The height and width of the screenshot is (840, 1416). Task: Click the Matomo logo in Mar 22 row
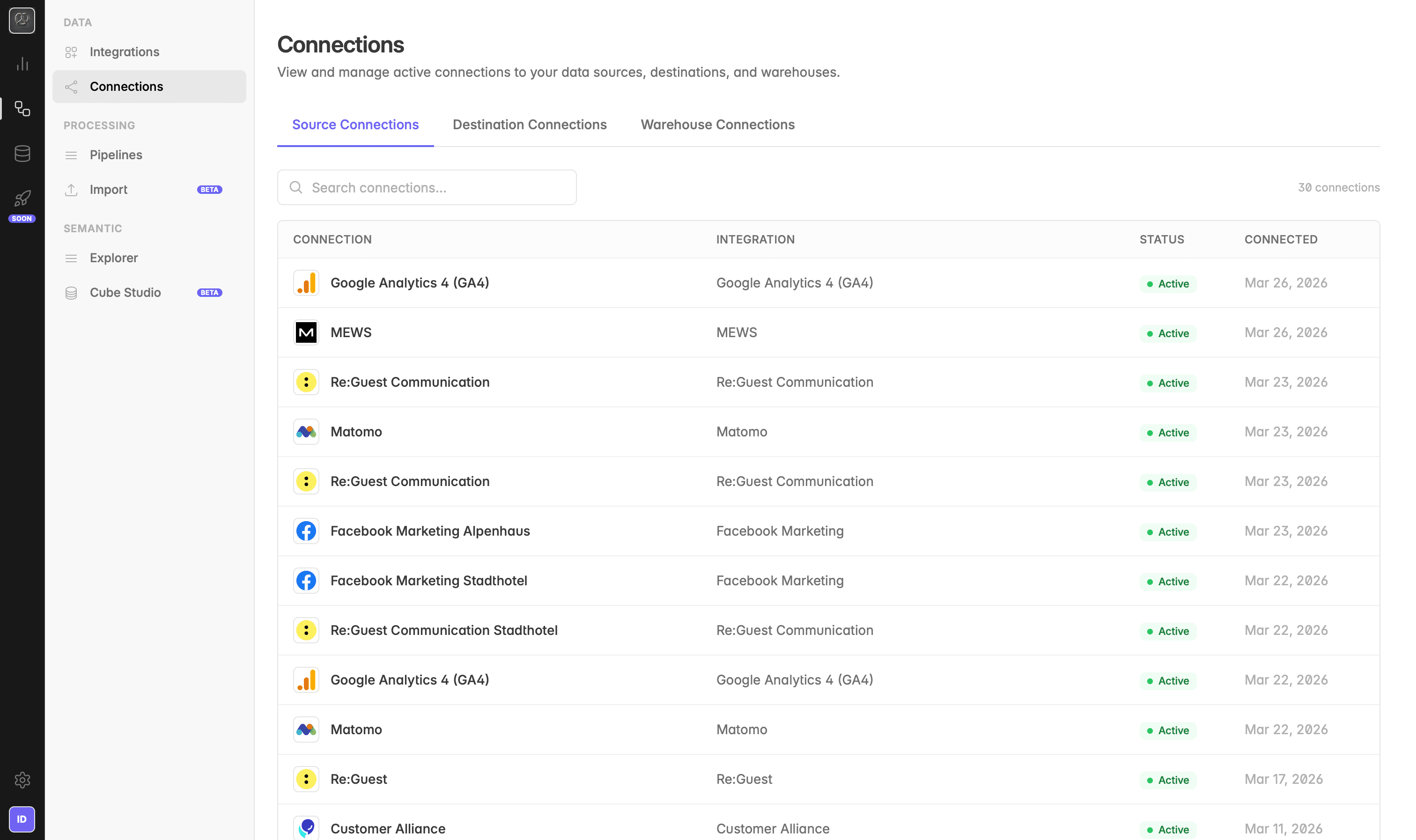[x=306, y=729]
